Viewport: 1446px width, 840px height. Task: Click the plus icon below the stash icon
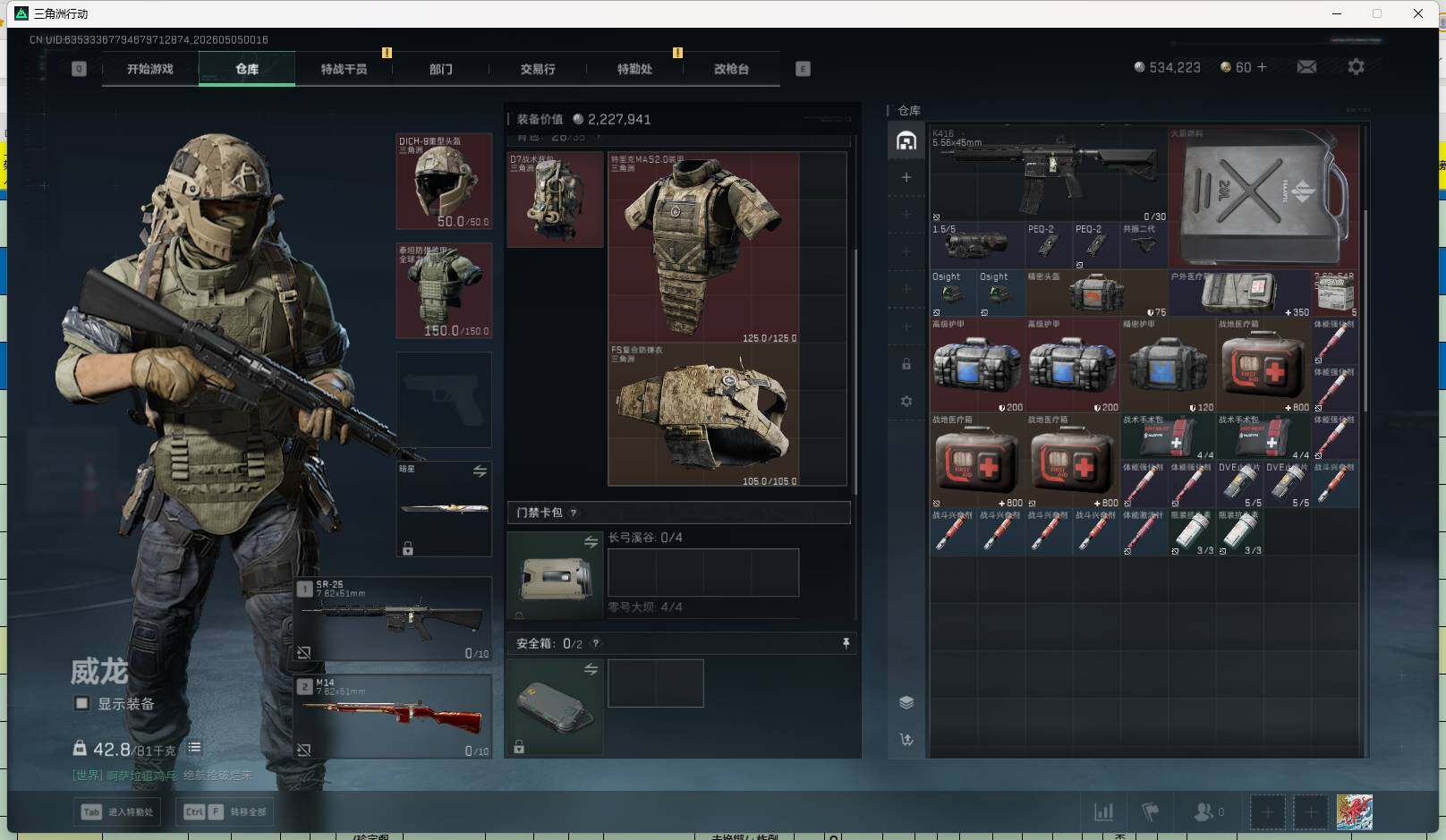906,177
